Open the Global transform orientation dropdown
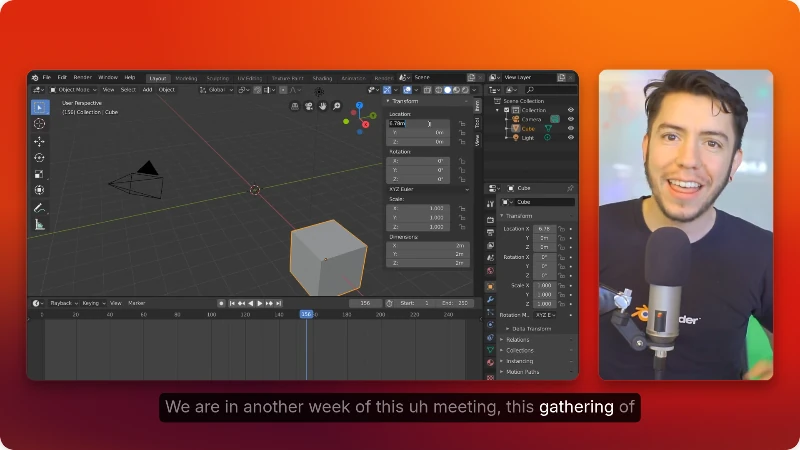 [216, 90]
